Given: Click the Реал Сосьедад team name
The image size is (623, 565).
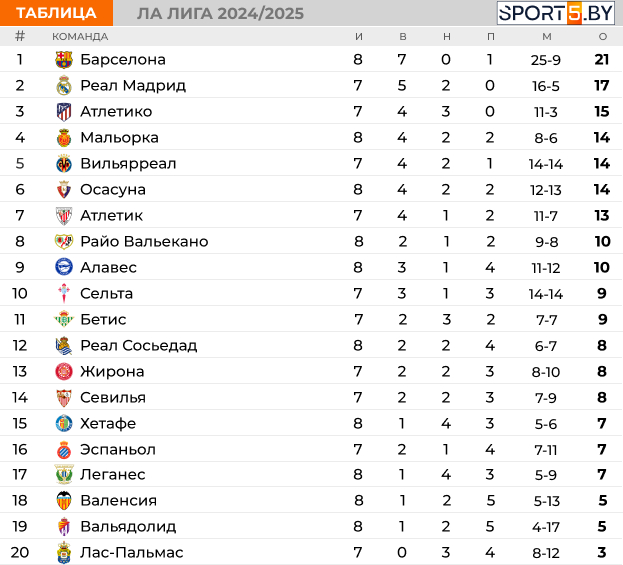Looking at the screenshot, I should [139, 345].
